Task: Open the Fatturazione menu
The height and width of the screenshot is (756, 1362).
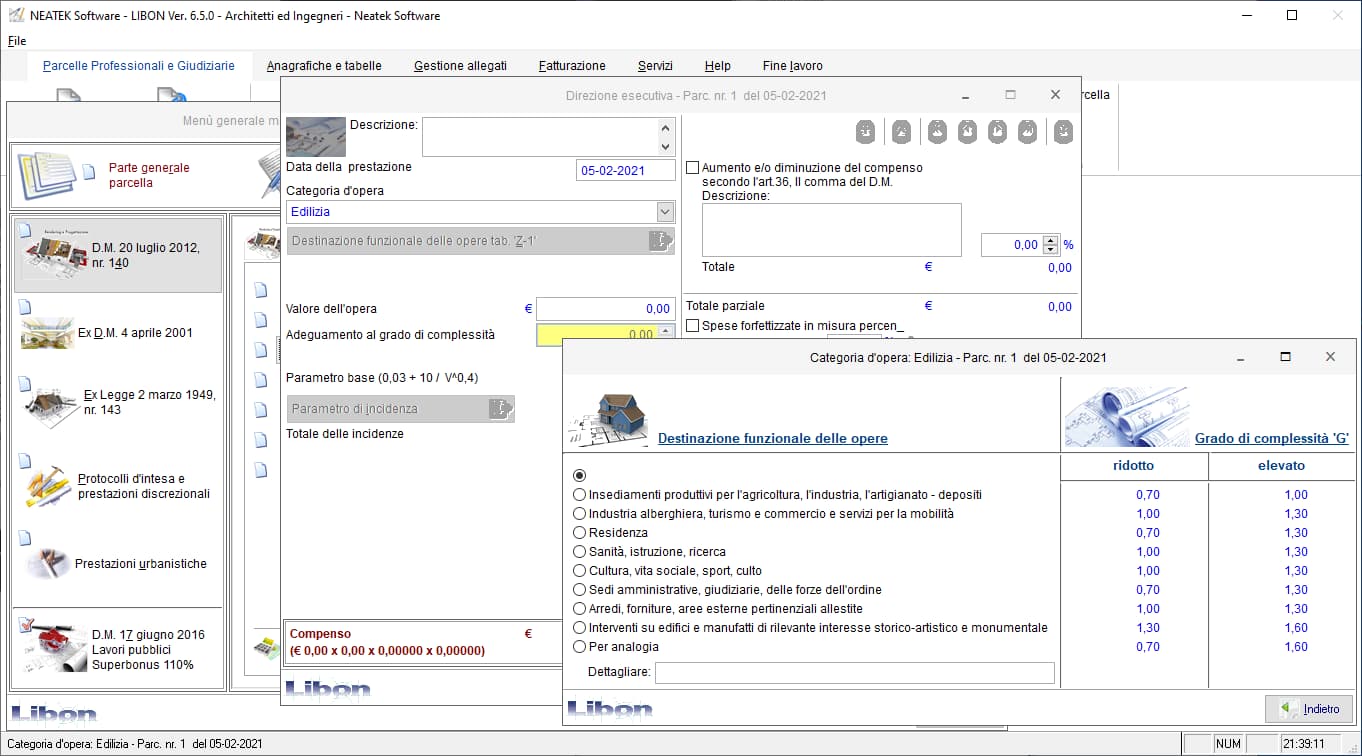Action: (572, 66)
